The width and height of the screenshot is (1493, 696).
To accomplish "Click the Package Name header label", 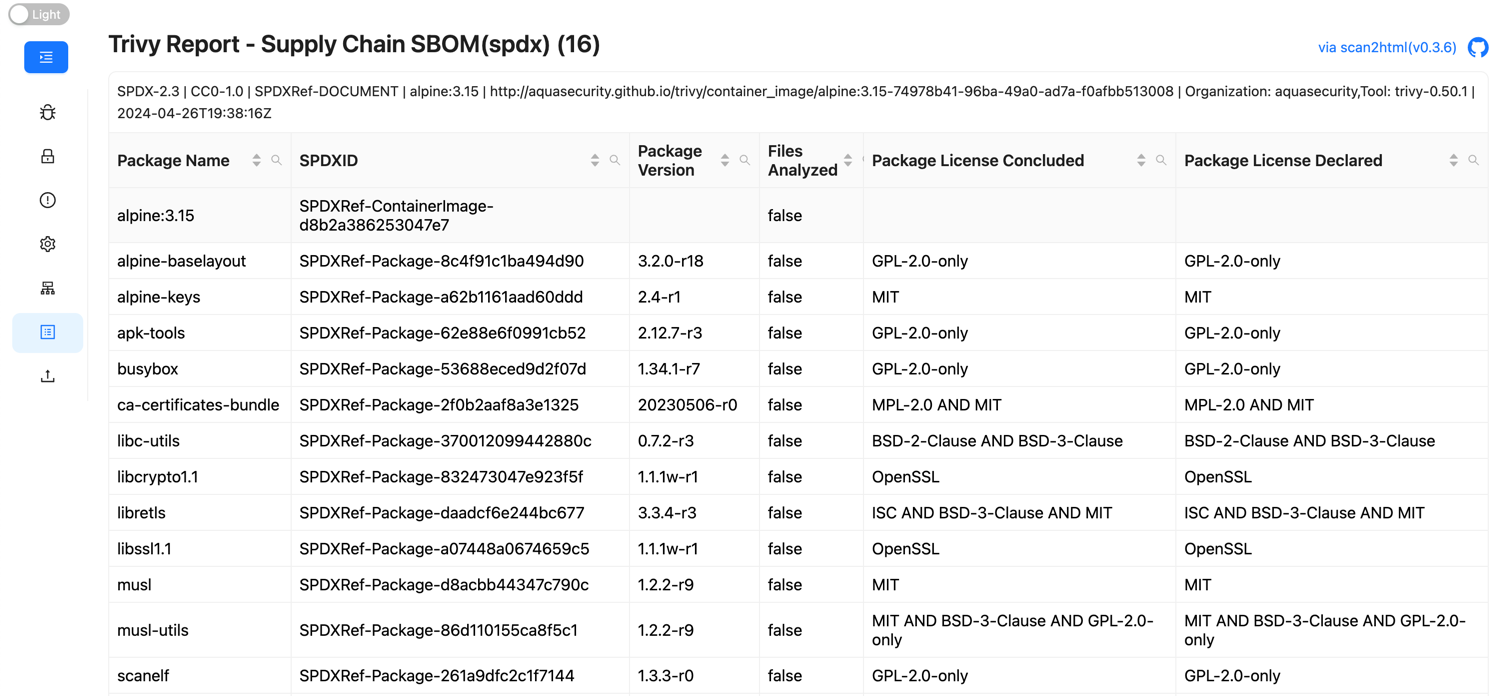I will pos(173,160).
